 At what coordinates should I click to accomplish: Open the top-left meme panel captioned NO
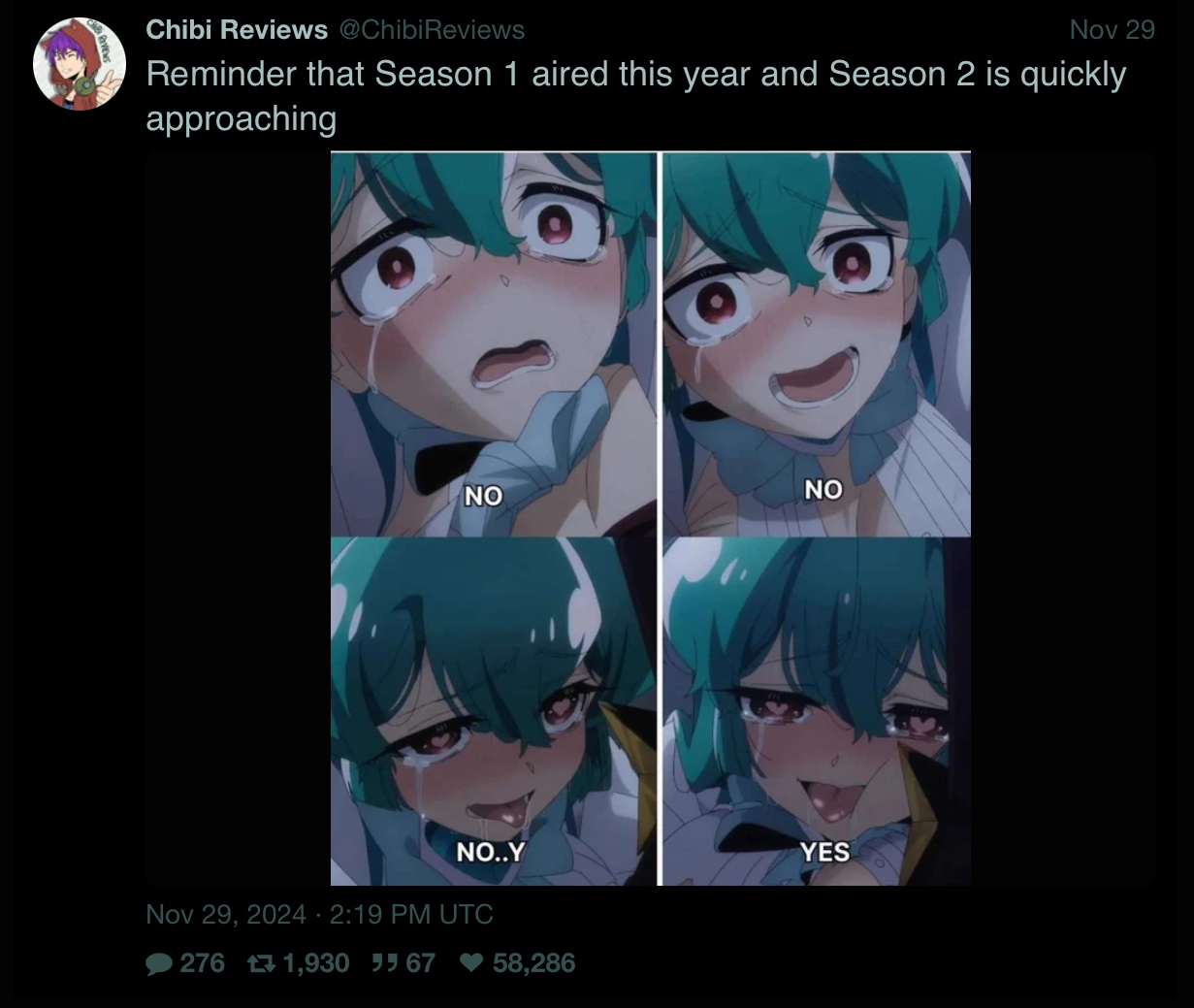tap(494, 343)
